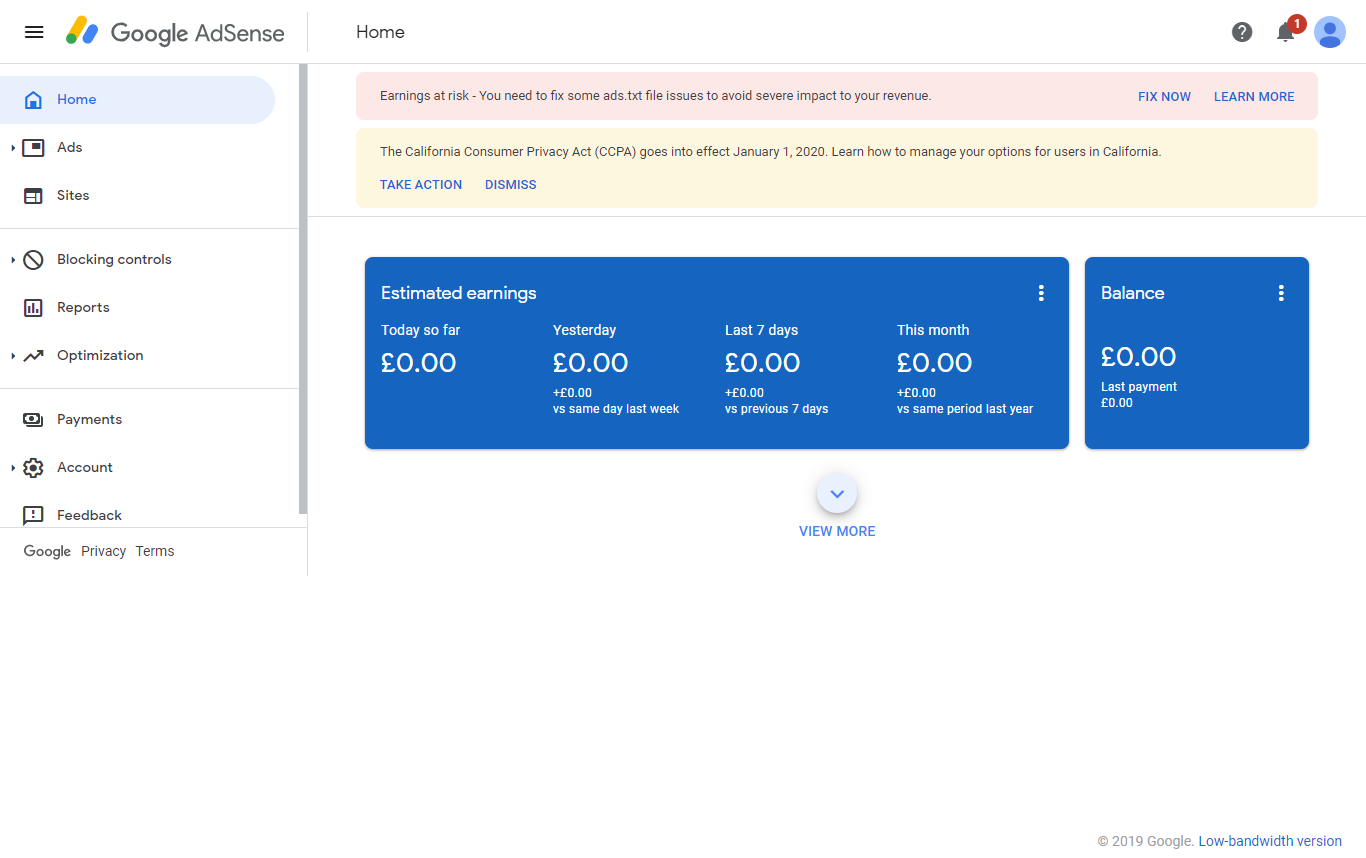This screenshot has height=858, width=1366.
Task: Open Estimated earnings card options menu
Action: (x=1041, y=293)
